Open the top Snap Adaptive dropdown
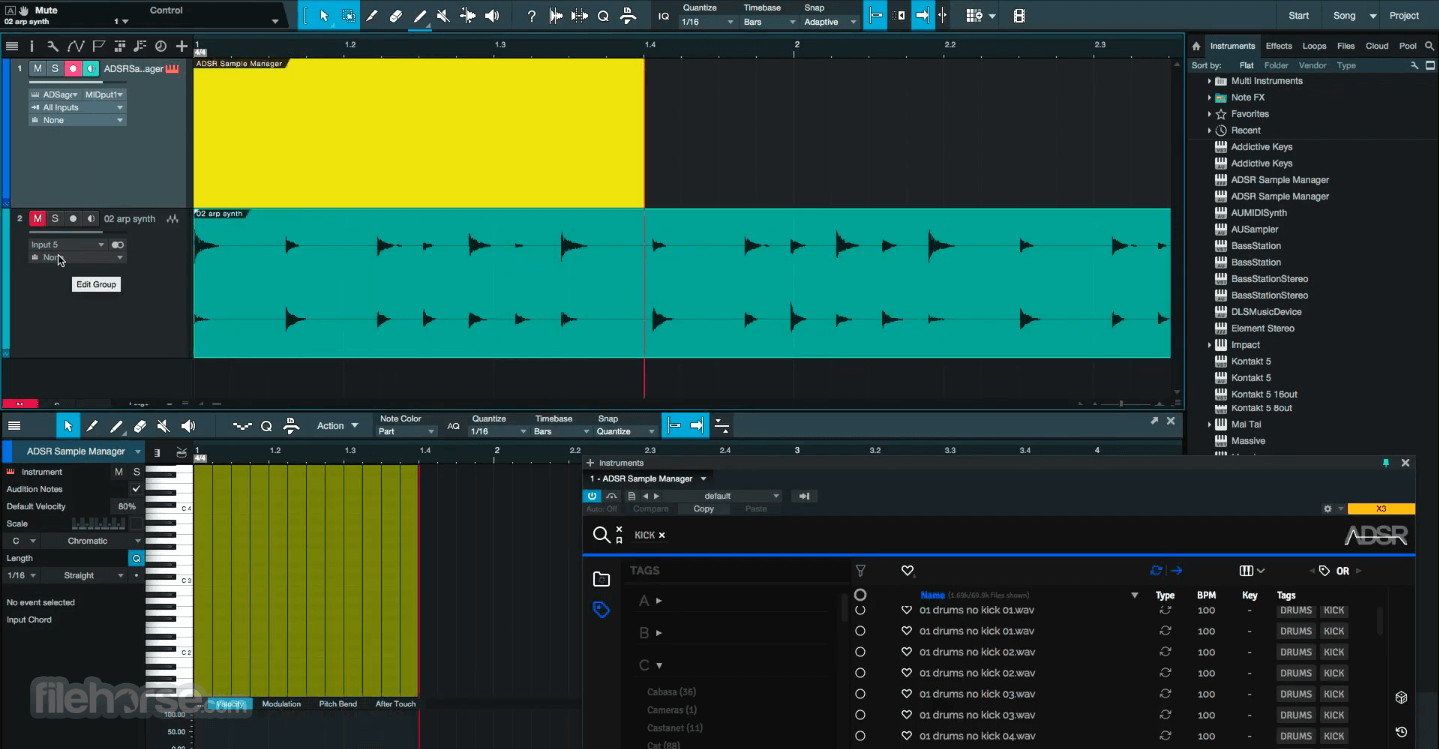The width and height of the screenshot is (1439, 749). 830,22
